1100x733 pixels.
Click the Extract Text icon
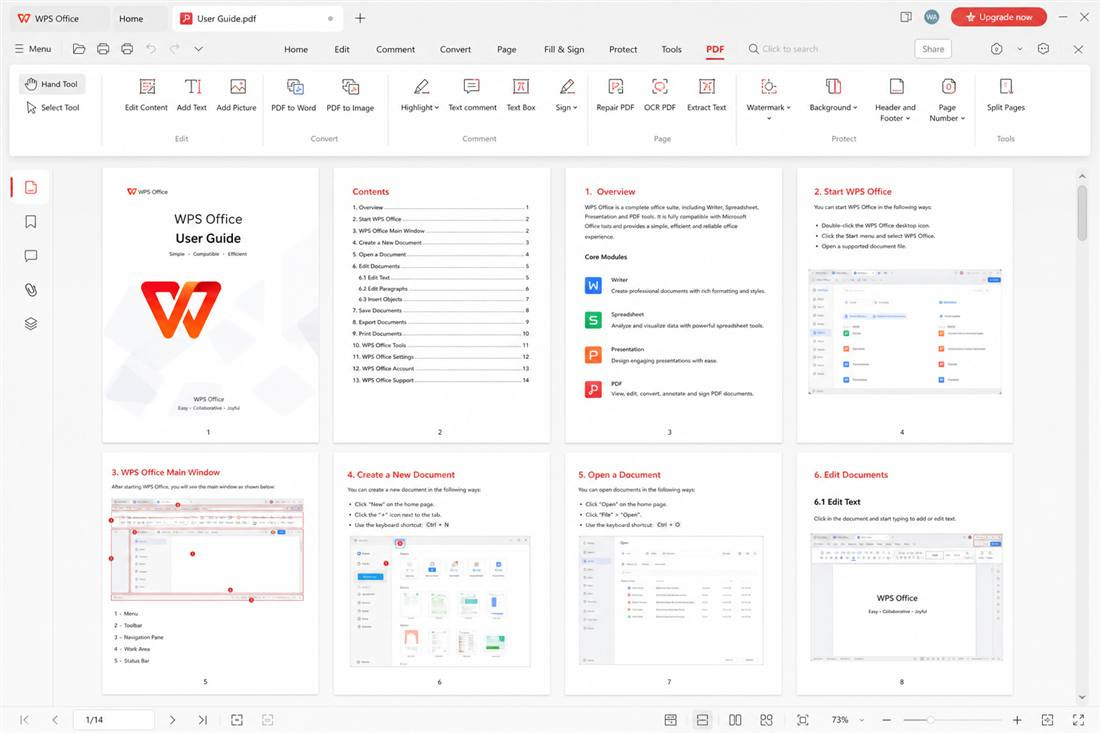tap(706, 86)
